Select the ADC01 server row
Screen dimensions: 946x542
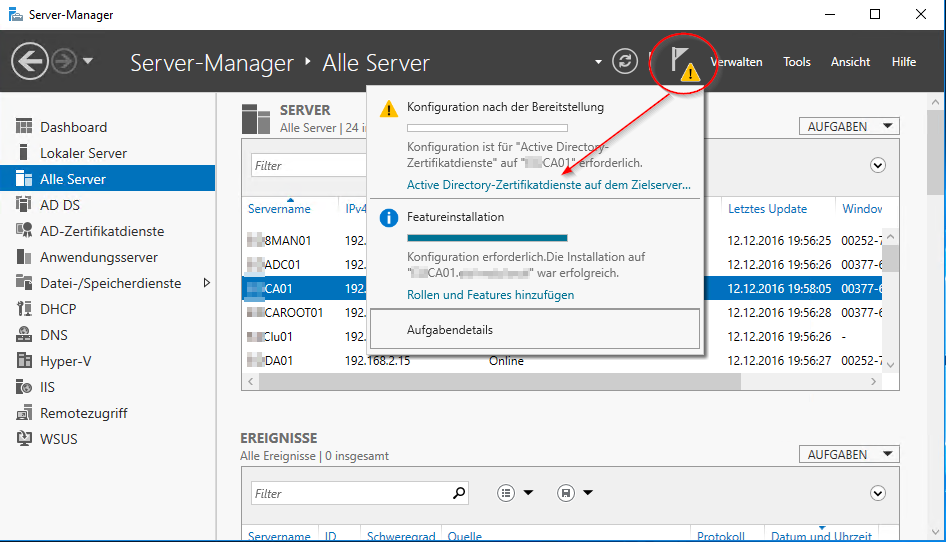coord(561,264)
